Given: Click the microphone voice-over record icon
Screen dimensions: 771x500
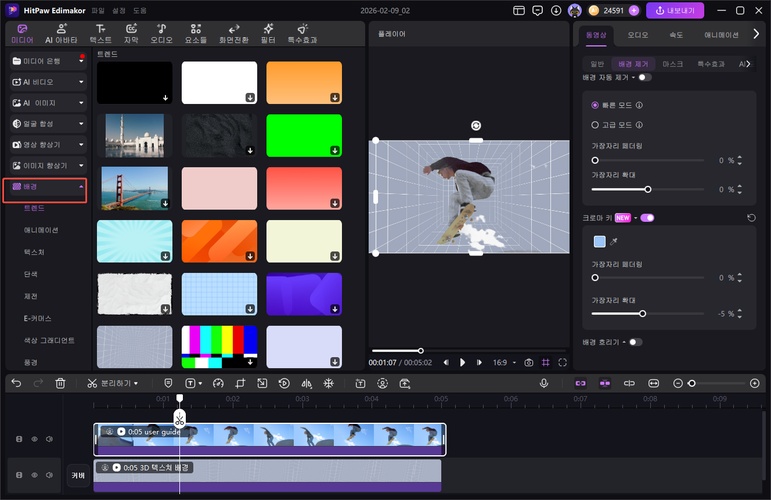Looking at the screenshot, I should 544,383.
